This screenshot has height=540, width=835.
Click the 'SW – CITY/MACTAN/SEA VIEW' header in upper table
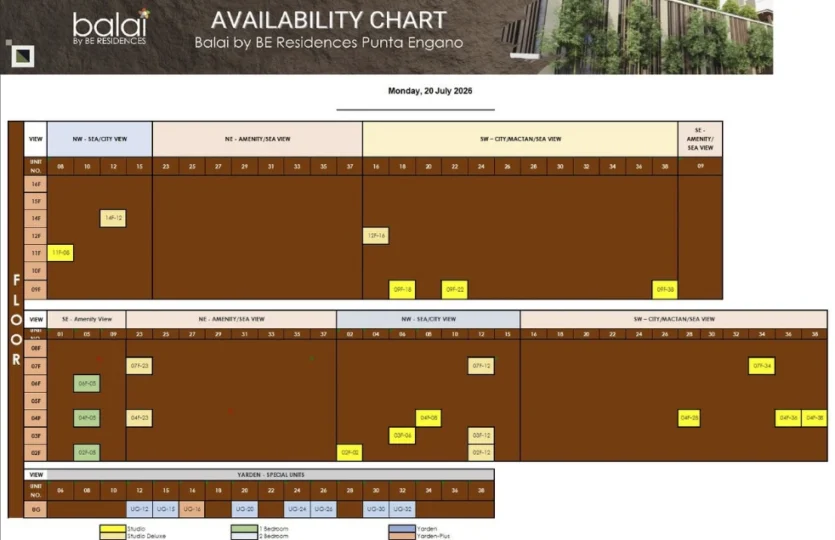click(x=520, y=139)
